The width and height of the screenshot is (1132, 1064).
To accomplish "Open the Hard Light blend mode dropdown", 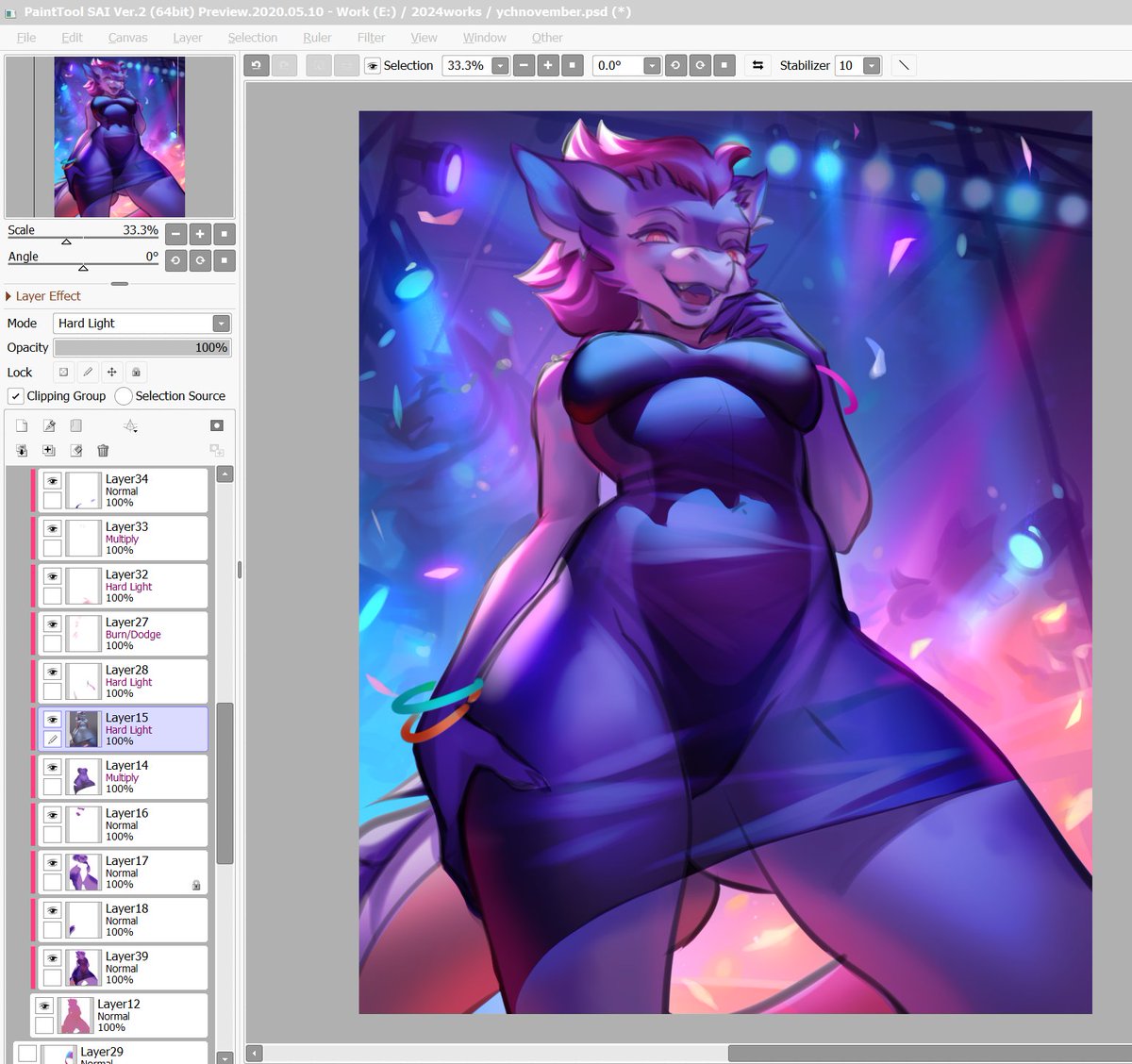I will tap(221, 323).
